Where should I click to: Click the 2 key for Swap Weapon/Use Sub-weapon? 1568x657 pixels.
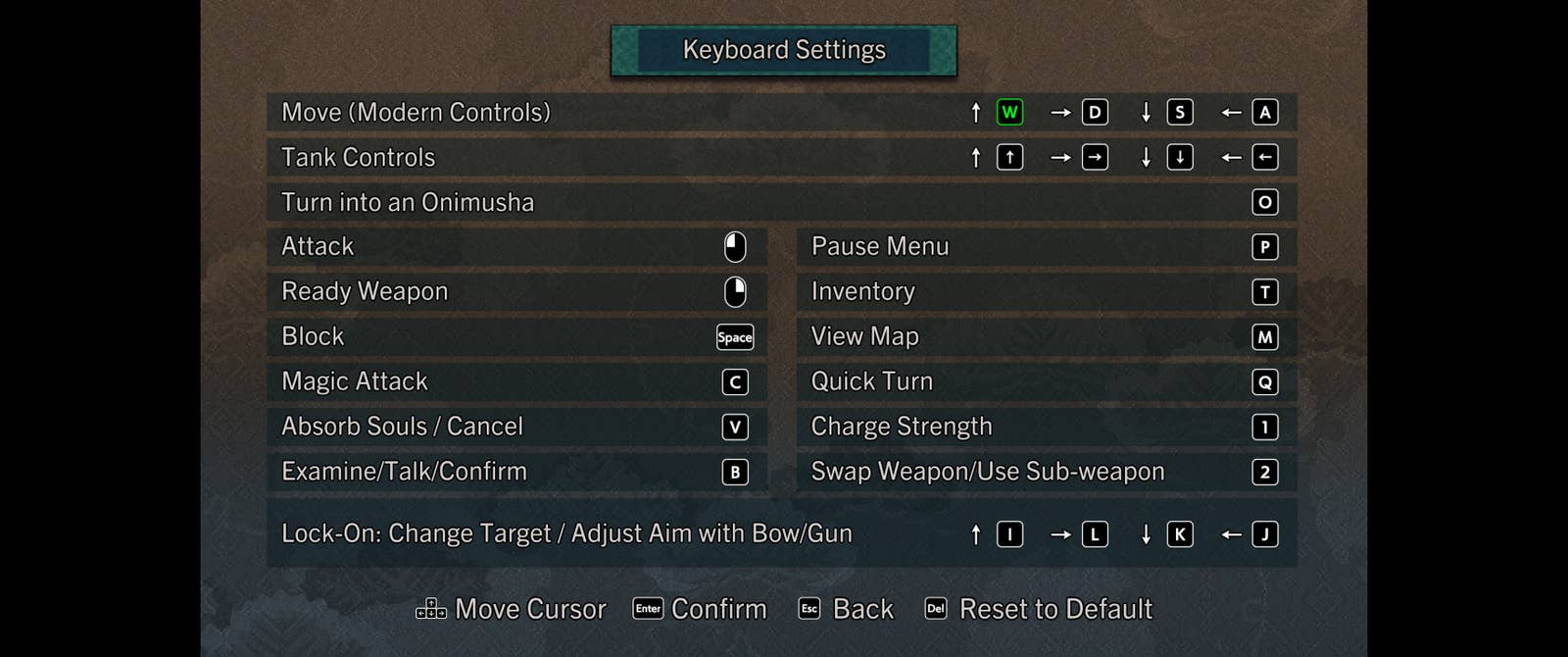tap(1265, 472)
